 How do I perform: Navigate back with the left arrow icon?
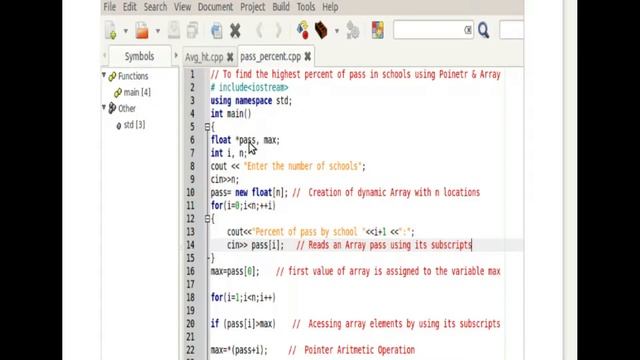[259, 31]
